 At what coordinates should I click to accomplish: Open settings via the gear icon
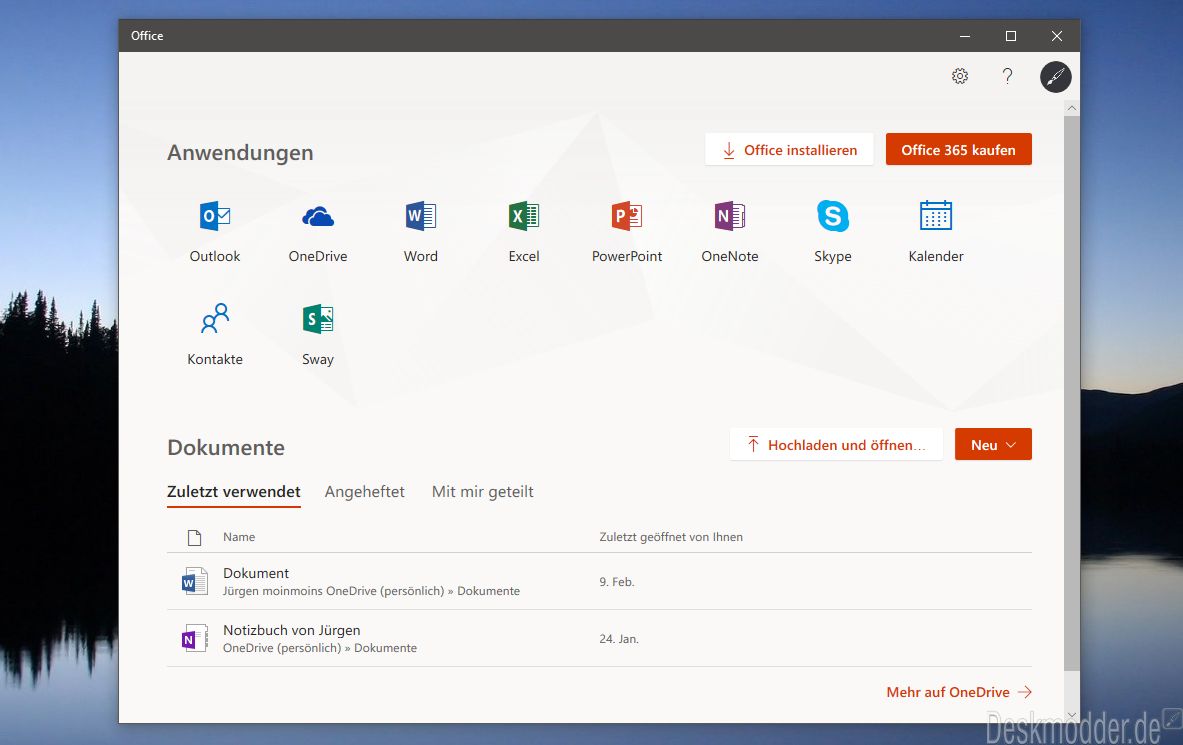pos(960,76)
